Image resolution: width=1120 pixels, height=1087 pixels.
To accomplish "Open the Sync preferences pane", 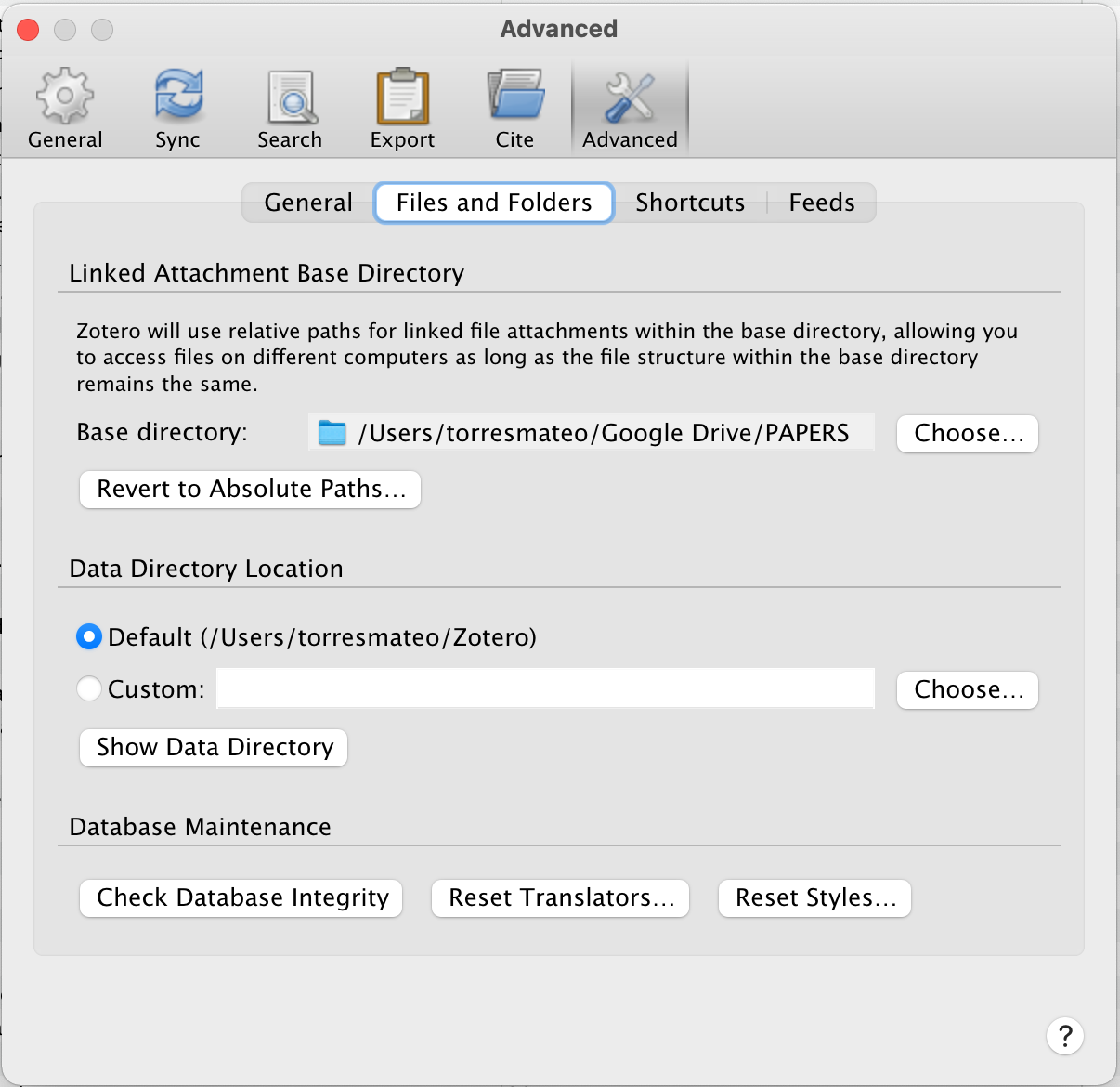I will click(x=177, y=97).
